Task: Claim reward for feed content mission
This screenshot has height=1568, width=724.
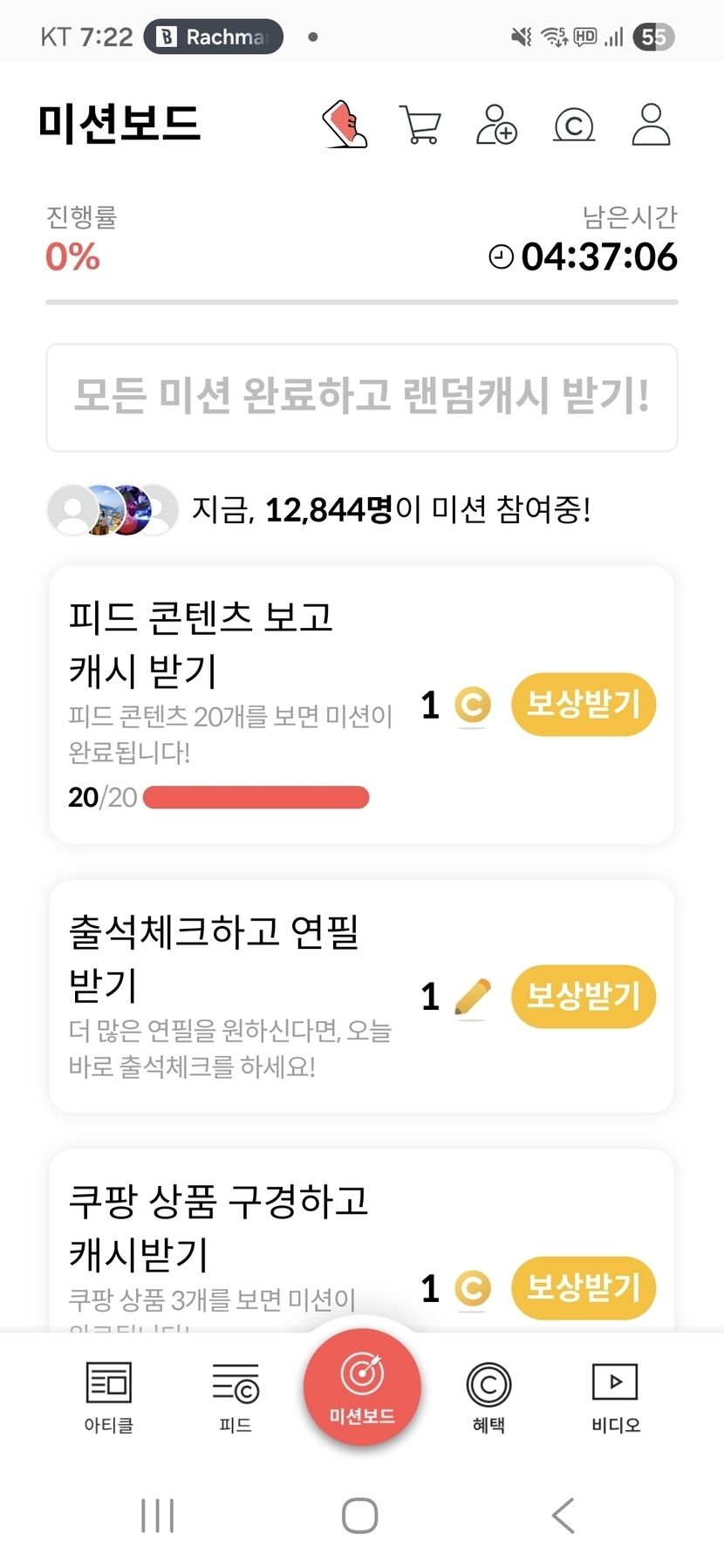Action: [583, 704]
